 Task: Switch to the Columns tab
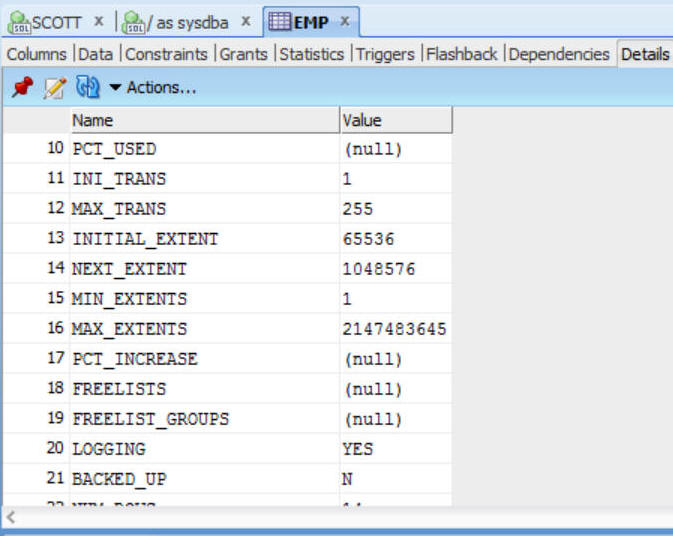36,54
